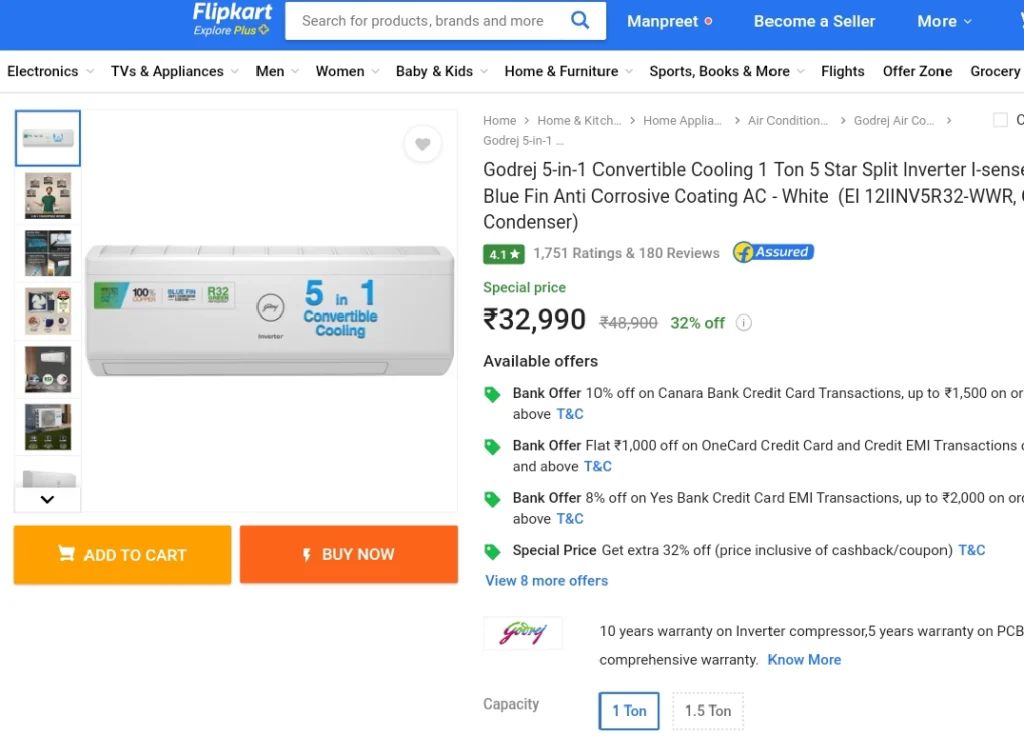This screenshot has width=1024, height=736.
Task: Expand the Electronics category menu
Action: pos(50,71)
